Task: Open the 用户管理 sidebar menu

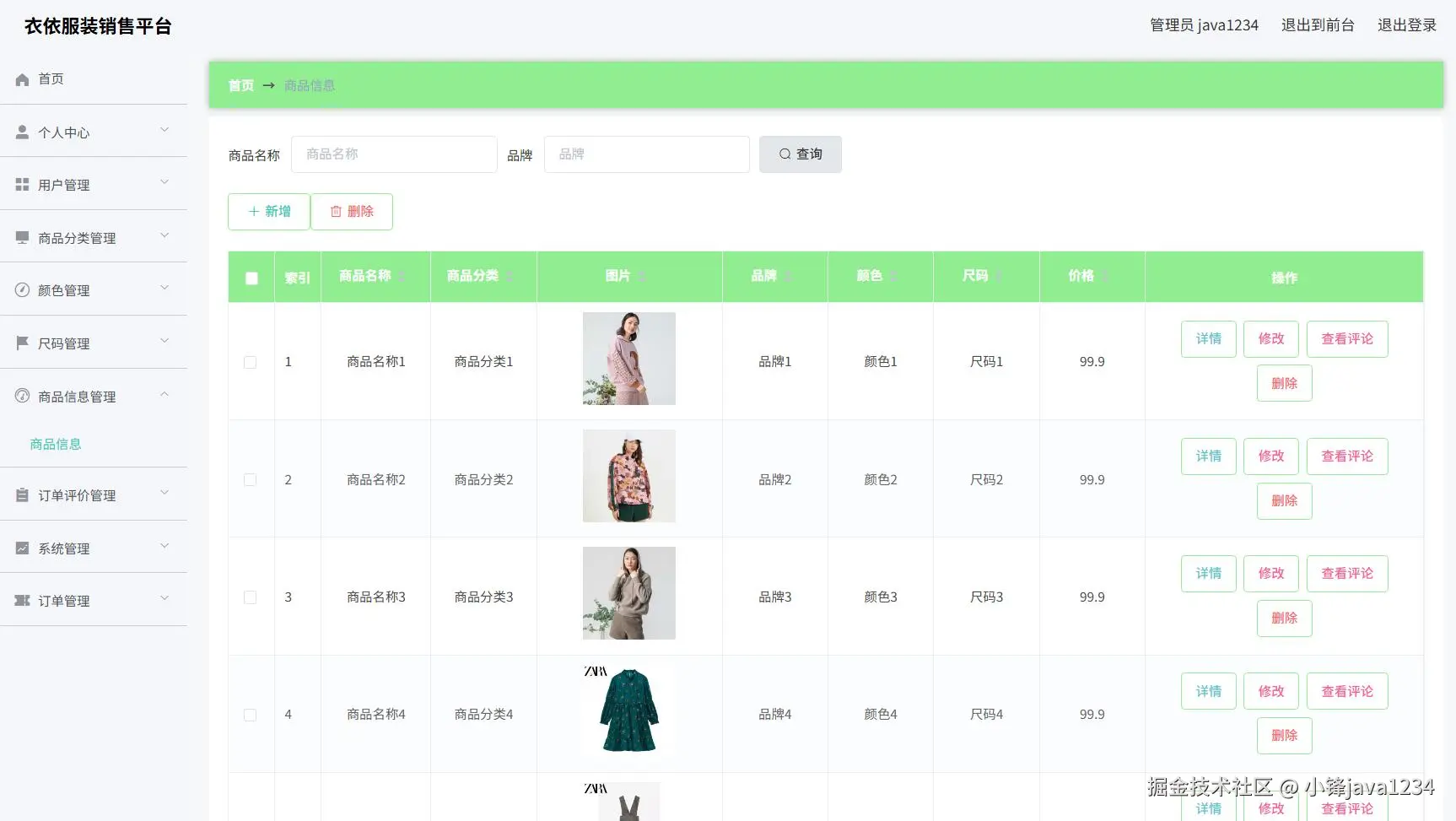Action: tap(94, 184)
